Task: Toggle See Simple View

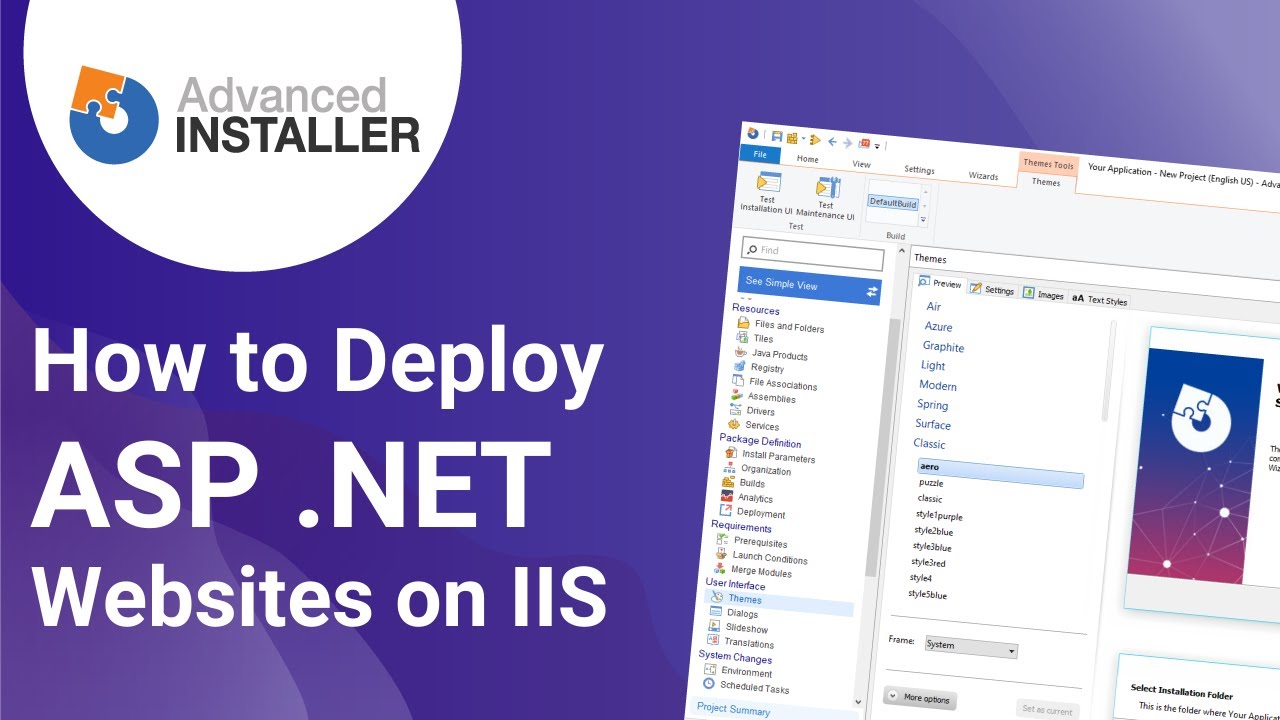Action: (x=809, y=286)
